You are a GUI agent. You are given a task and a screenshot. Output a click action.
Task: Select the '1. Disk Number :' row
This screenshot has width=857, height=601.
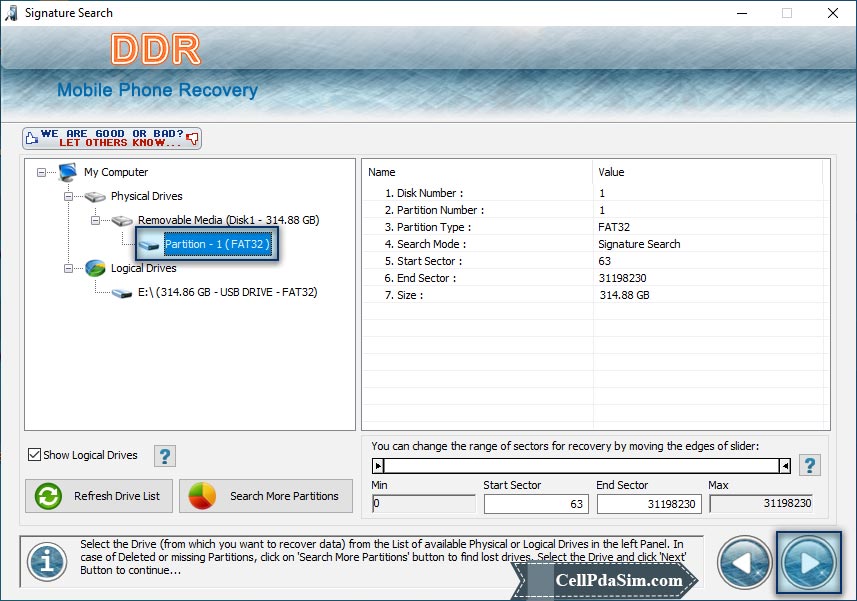[x=593, y=193]
